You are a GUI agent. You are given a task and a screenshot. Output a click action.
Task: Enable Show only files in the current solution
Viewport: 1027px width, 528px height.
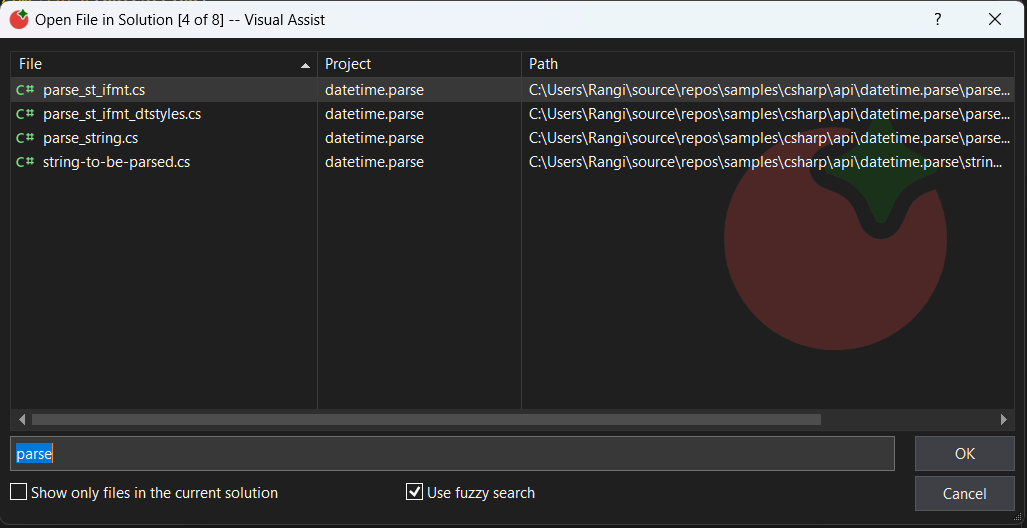(18, 492)
